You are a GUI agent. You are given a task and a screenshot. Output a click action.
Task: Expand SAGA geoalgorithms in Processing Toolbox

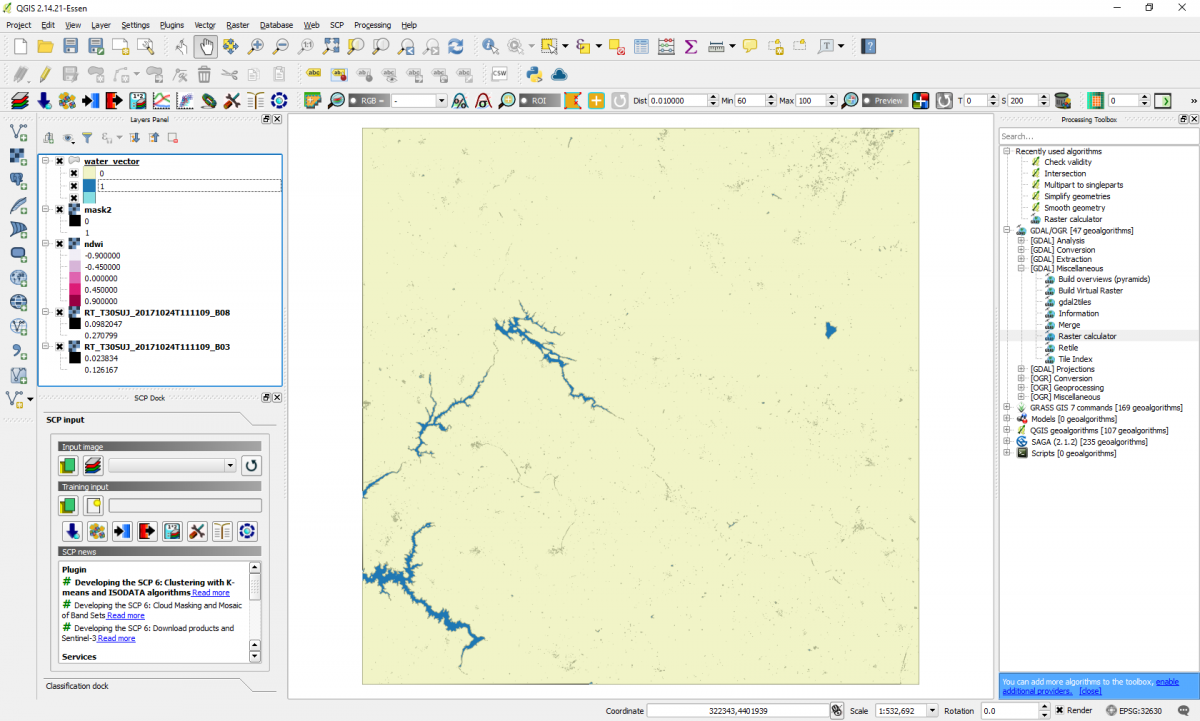1007,442
